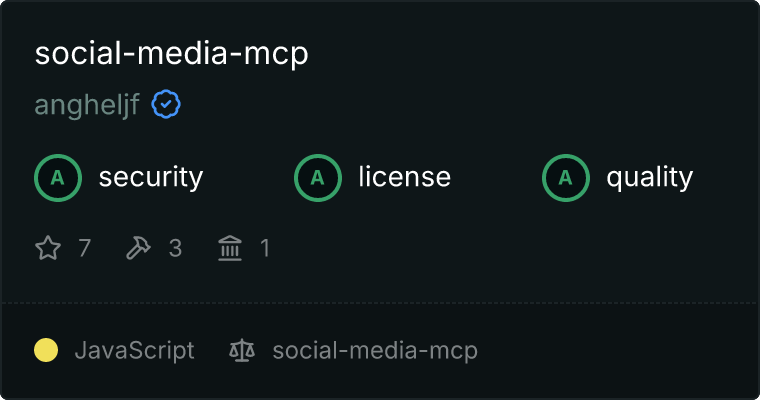Click the quality label text
The image size is (760, 400).
coord(650,178)
